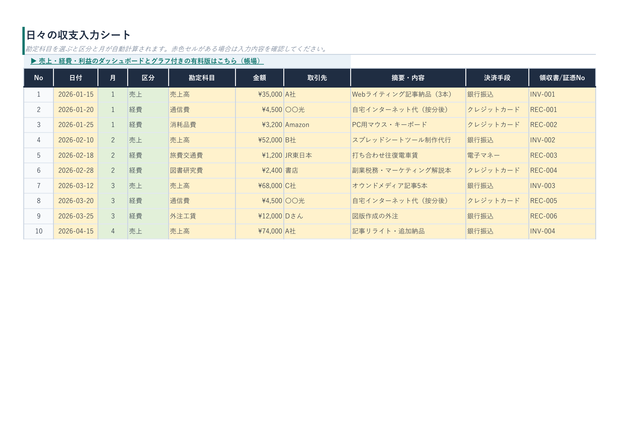
Task: Select the 勘定科目 column header
Action: click(x=202, y=78)
